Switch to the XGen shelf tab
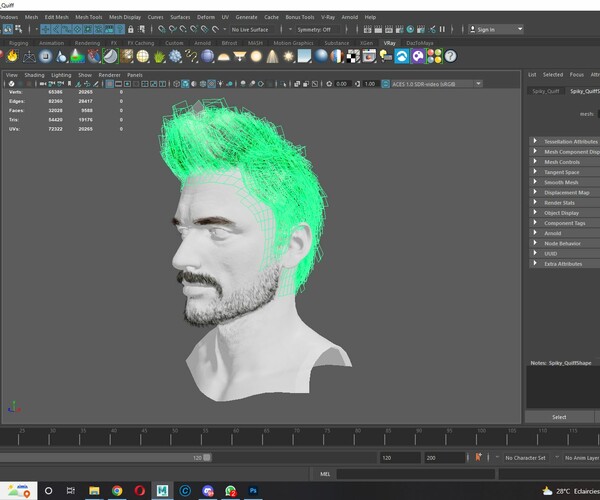The image size is (600, 500). [367, 43]
